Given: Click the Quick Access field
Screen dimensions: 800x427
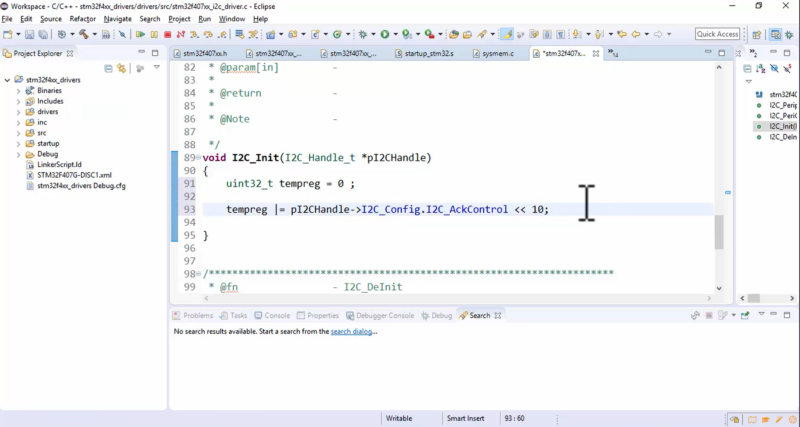Looking at the screenshot, I should pyautogui.click(x=717, y=34).
